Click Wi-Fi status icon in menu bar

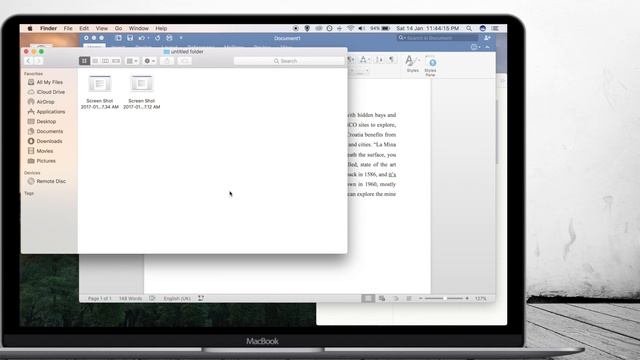point(351,28)
